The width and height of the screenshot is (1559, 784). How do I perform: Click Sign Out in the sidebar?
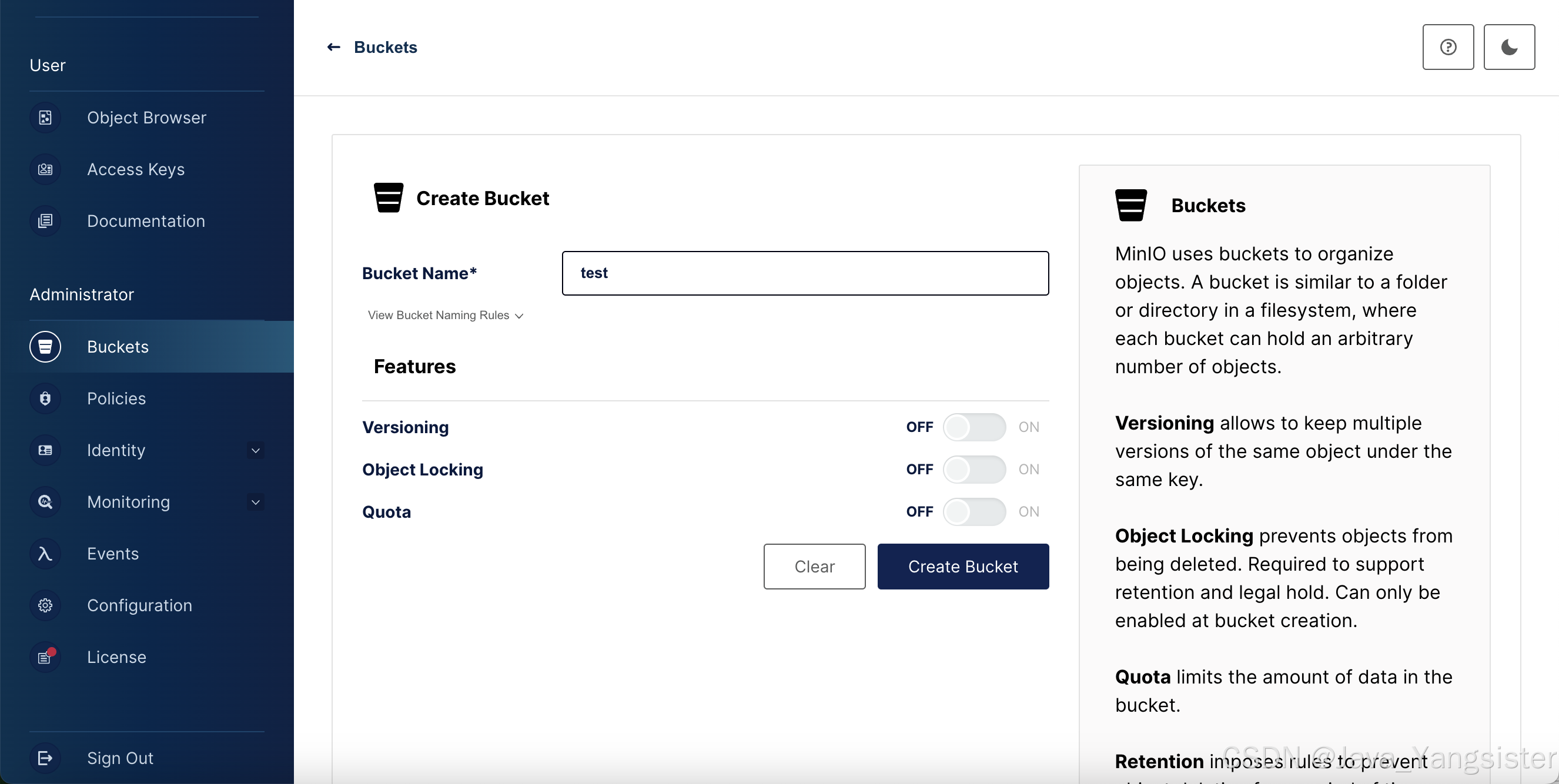point(120,758)
